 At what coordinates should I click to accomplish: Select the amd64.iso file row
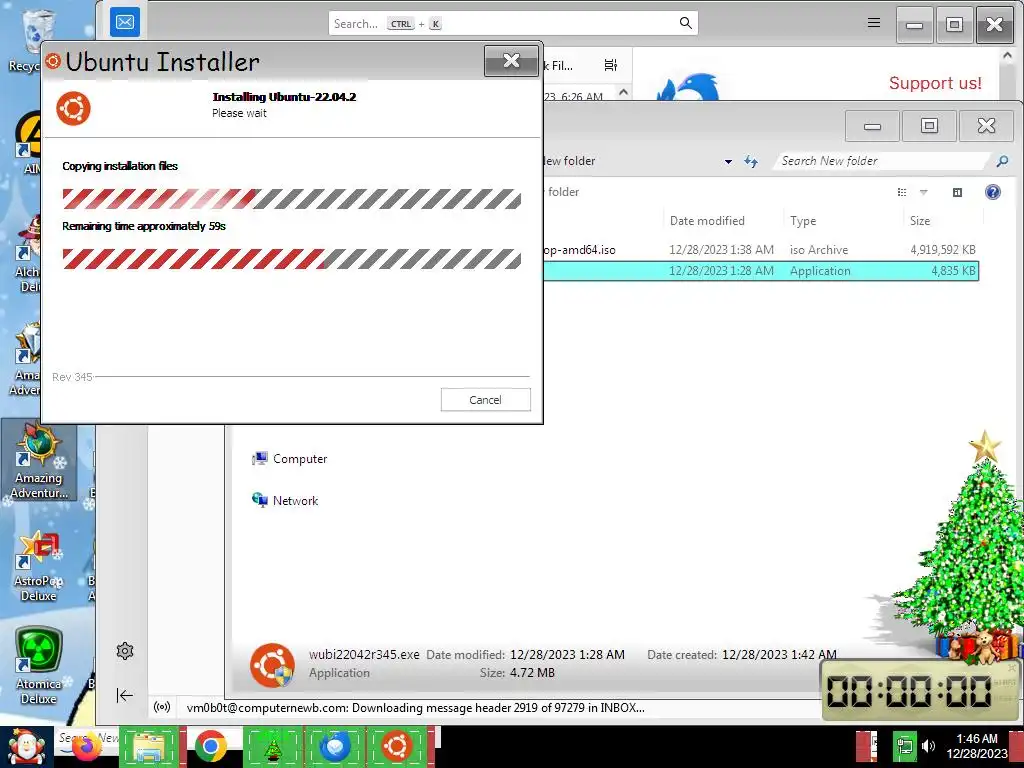761,249
